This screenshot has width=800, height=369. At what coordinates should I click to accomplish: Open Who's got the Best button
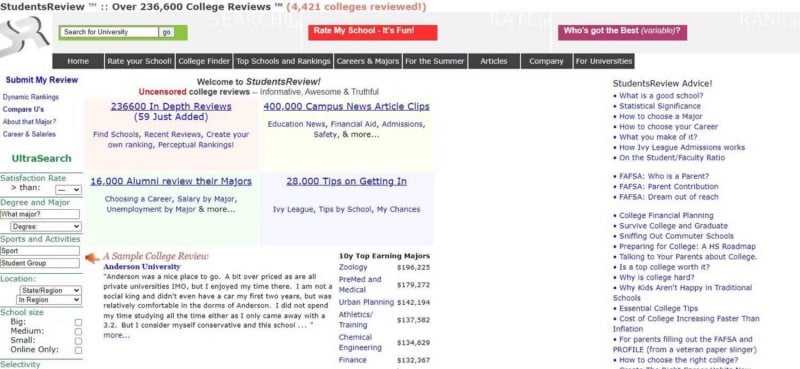[622, 32]
